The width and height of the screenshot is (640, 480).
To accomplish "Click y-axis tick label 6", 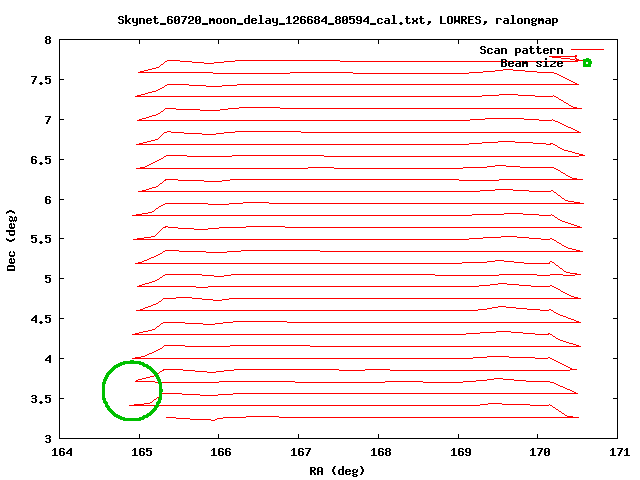I will pos(48,200).
